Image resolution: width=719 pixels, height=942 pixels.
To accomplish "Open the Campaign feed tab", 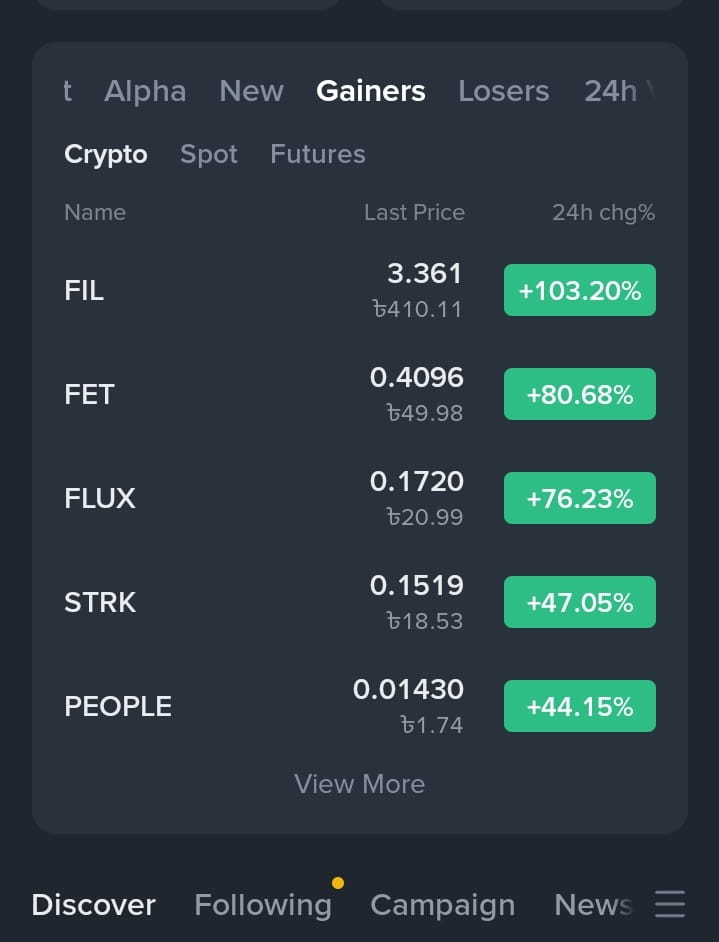I will [443, 905].
